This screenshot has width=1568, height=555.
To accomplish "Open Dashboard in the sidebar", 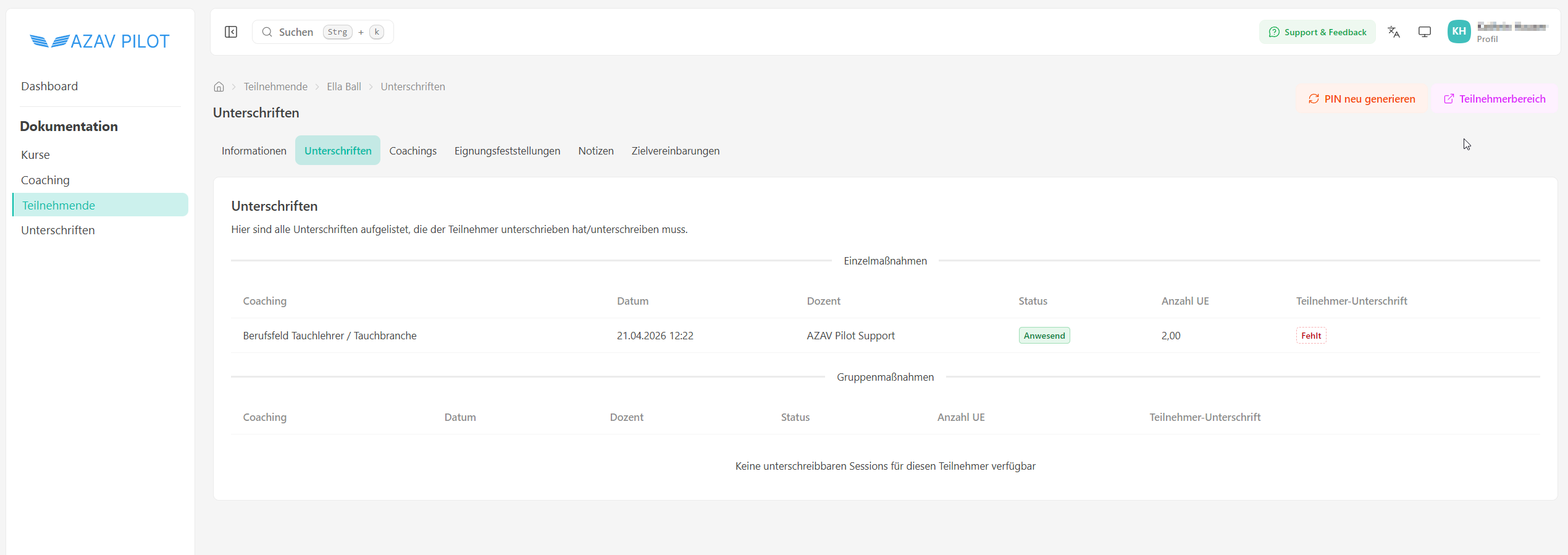I will pos(49,86).
